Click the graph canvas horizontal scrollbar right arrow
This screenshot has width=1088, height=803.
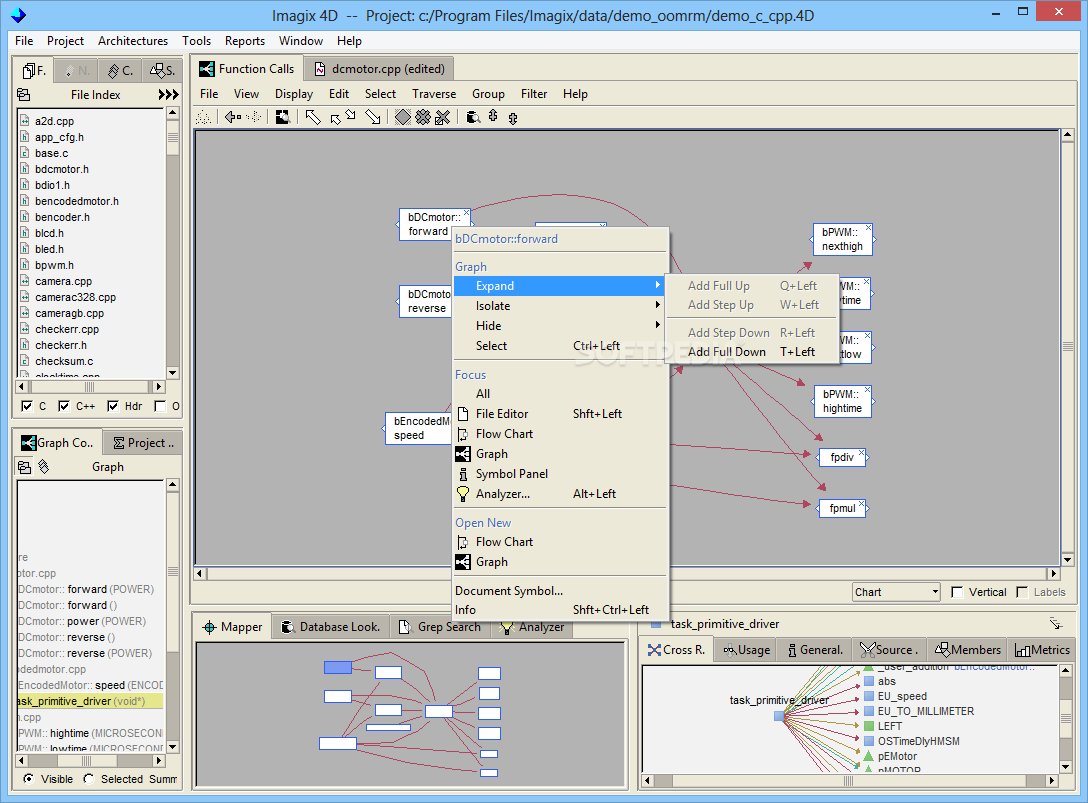pos(1053,573)
